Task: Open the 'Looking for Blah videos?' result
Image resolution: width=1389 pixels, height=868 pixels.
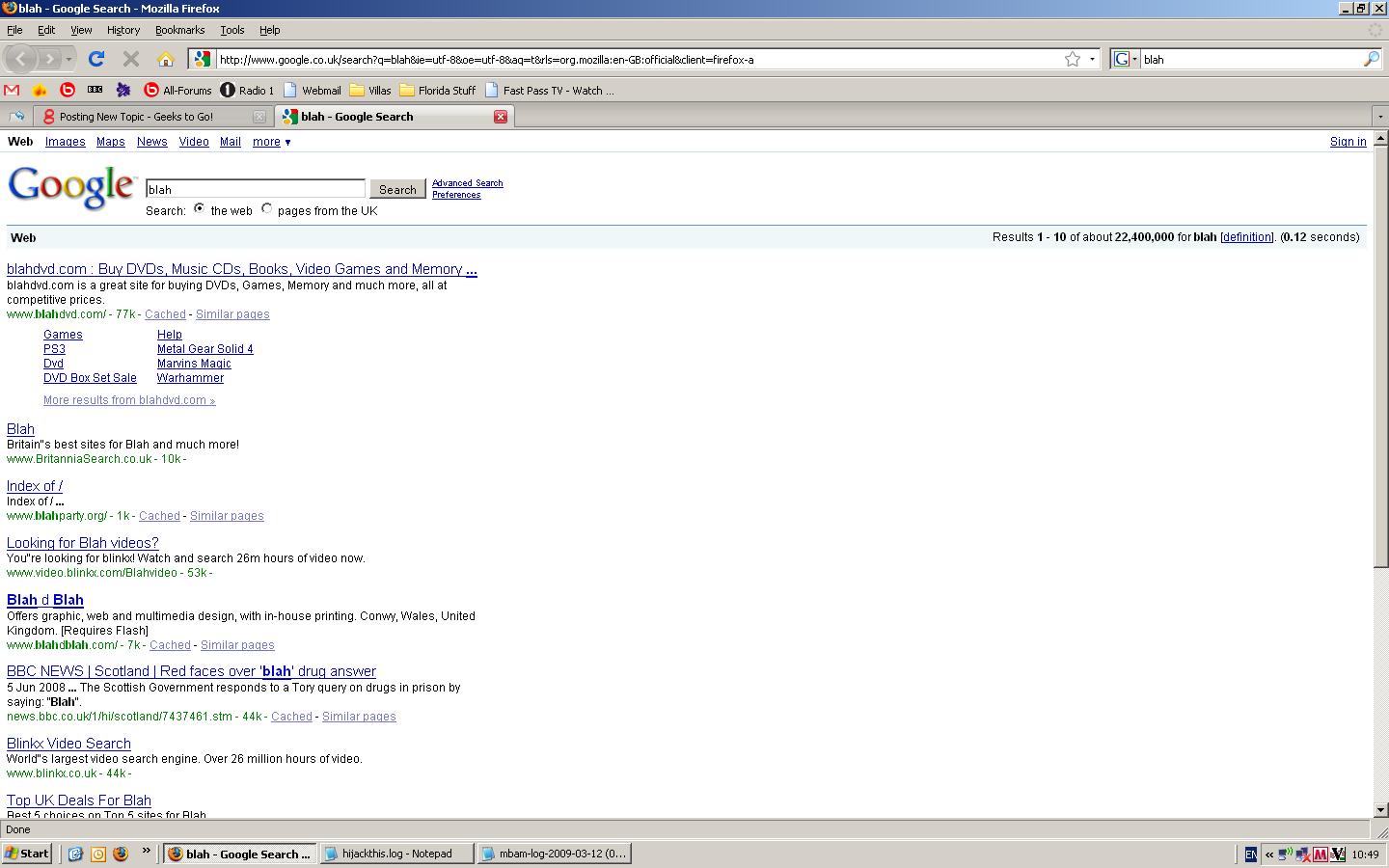Action: point(83,543)
